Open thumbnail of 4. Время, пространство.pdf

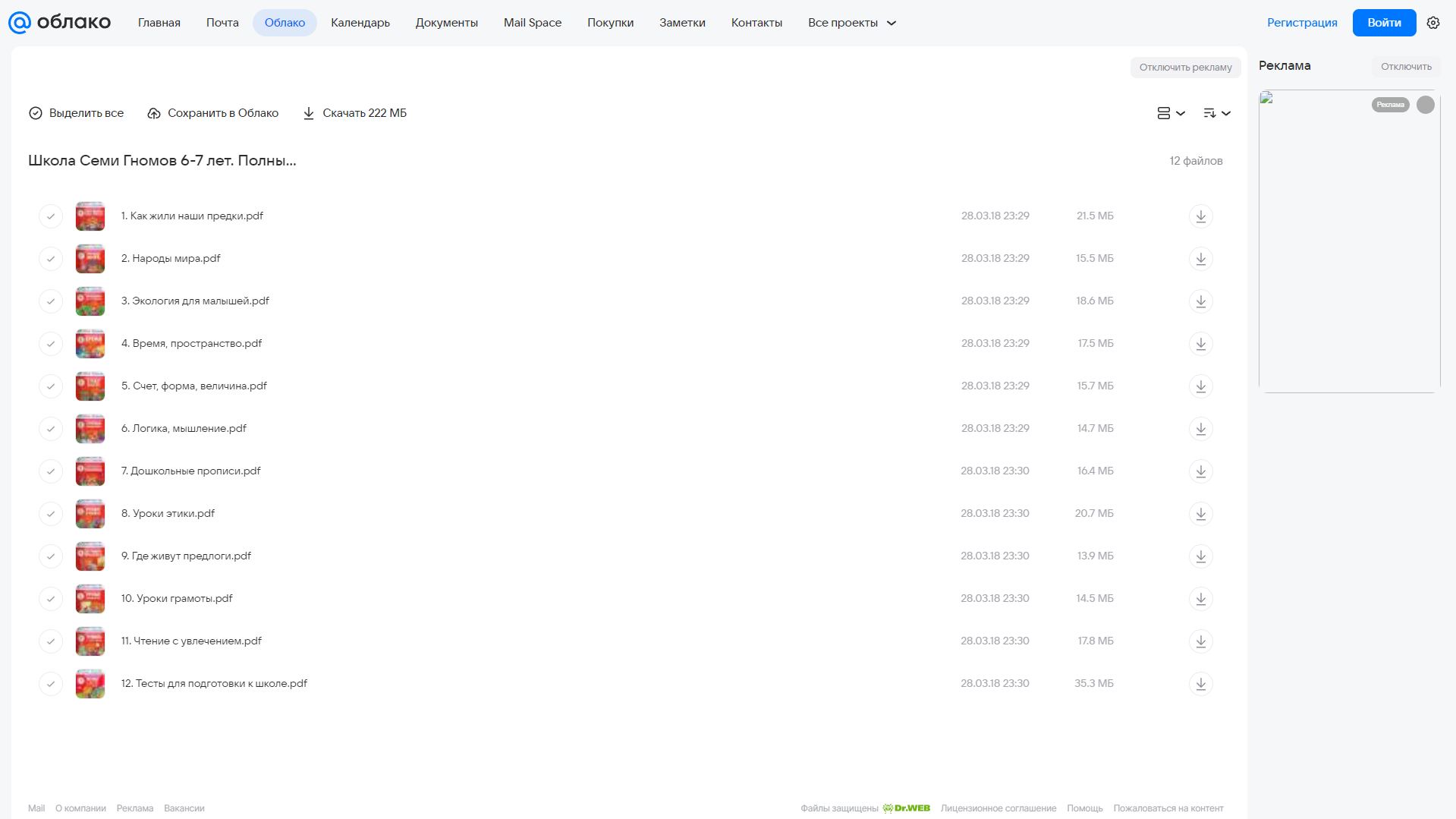tap(90, 344)
